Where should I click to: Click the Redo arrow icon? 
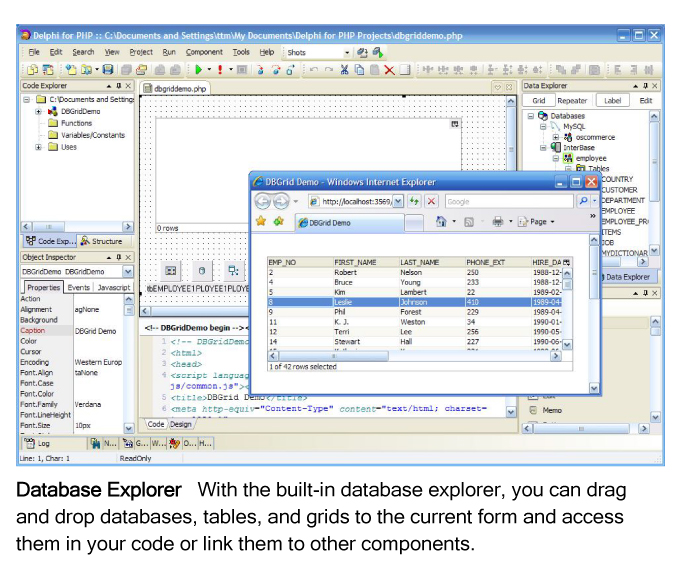click(x=329, y=70)
